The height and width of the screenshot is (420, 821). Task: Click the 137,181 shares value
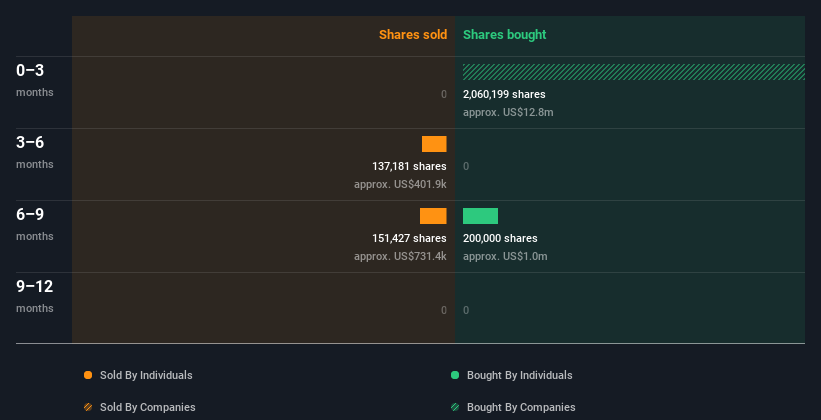click(x=409, y=166)
